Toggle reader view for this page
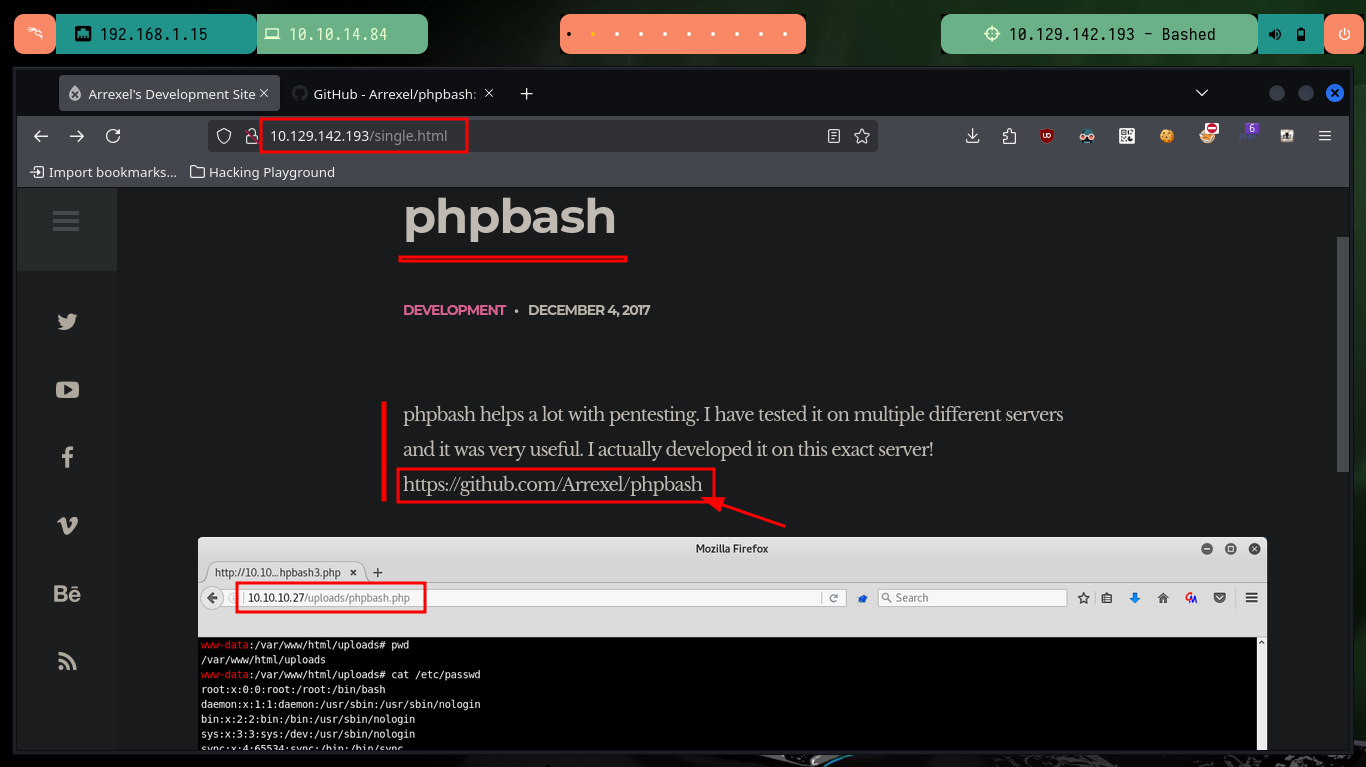This screenshot has width=1366, height=767. pyautogui.click(x=834, y=136)
